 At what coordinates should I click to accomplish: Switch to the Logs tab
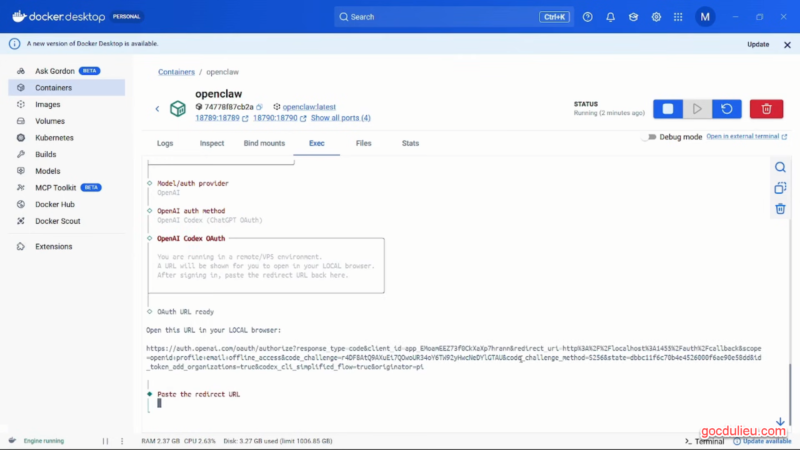(165, 143)
